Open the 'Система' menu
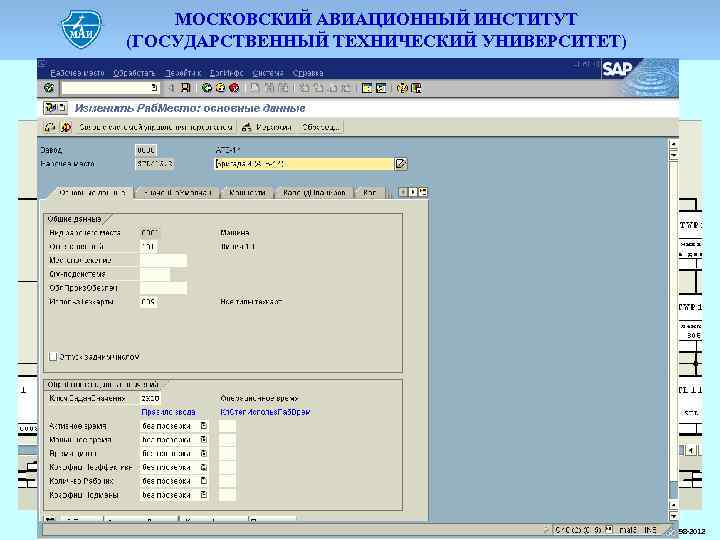The height and width of the screenshot is (540, 720). click(268, 73)
